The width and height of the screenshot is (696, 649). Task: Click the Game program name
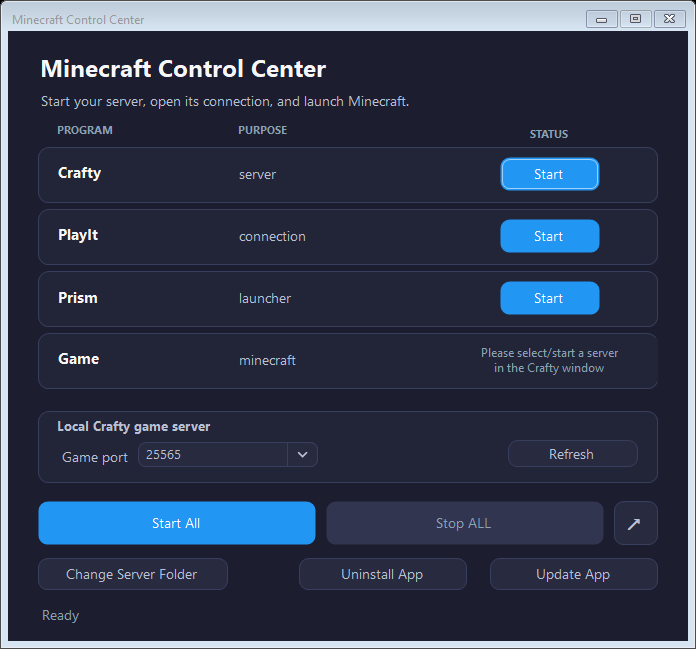point(79,359)
